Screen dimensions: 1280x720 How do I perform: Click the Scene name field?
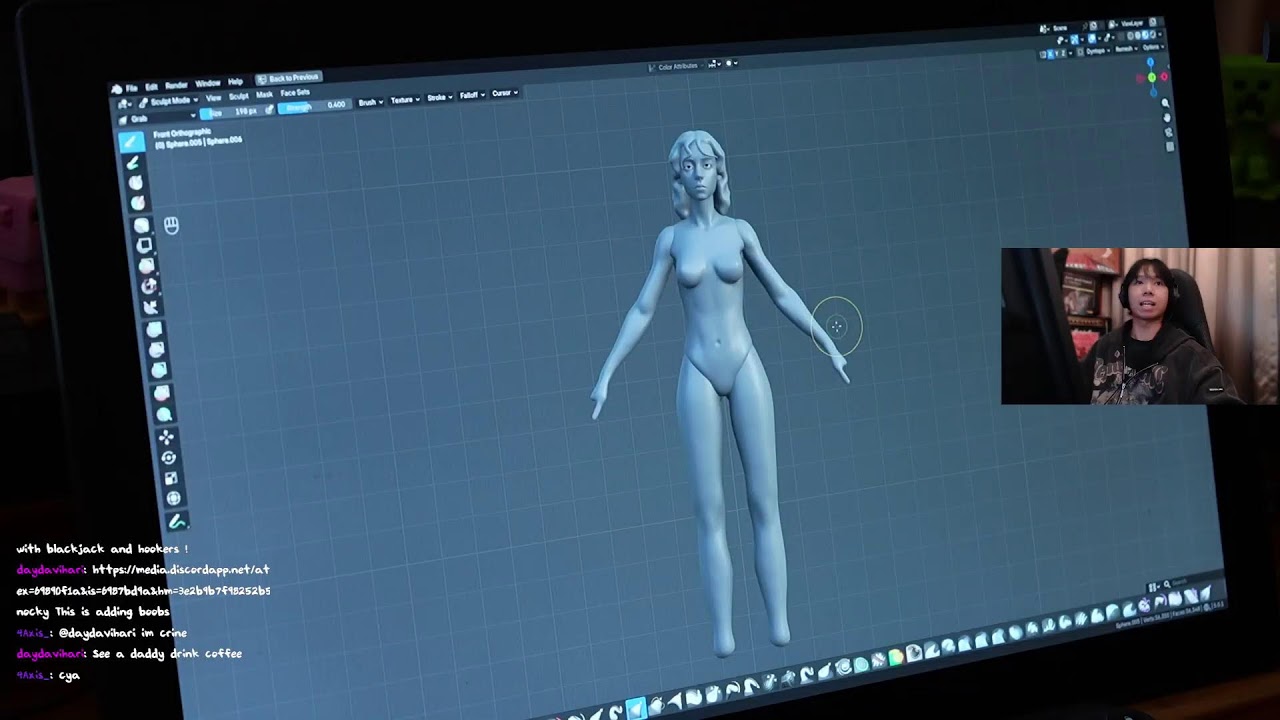[x=1060, y=28]
